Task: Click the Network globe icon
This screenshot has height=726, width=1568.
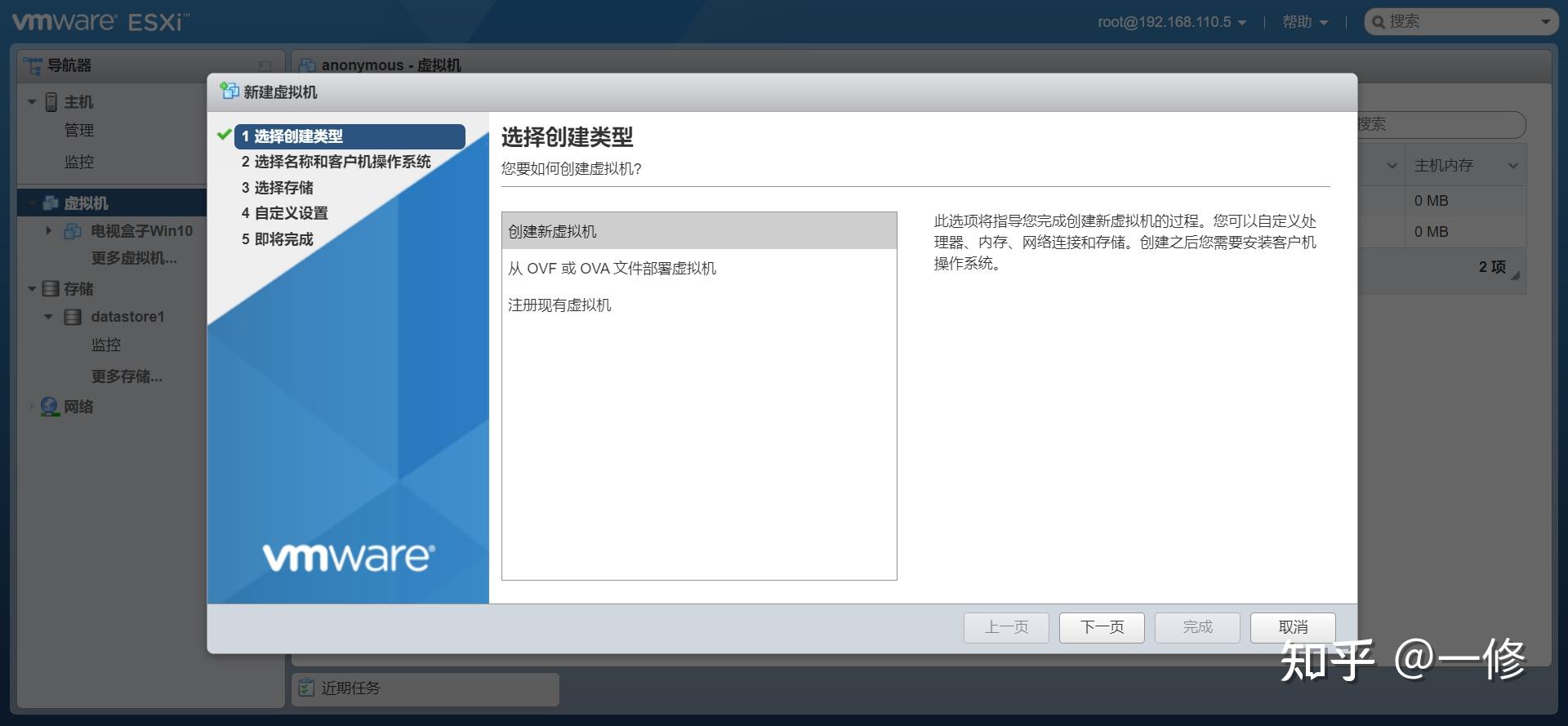Action: coord(50,406)
